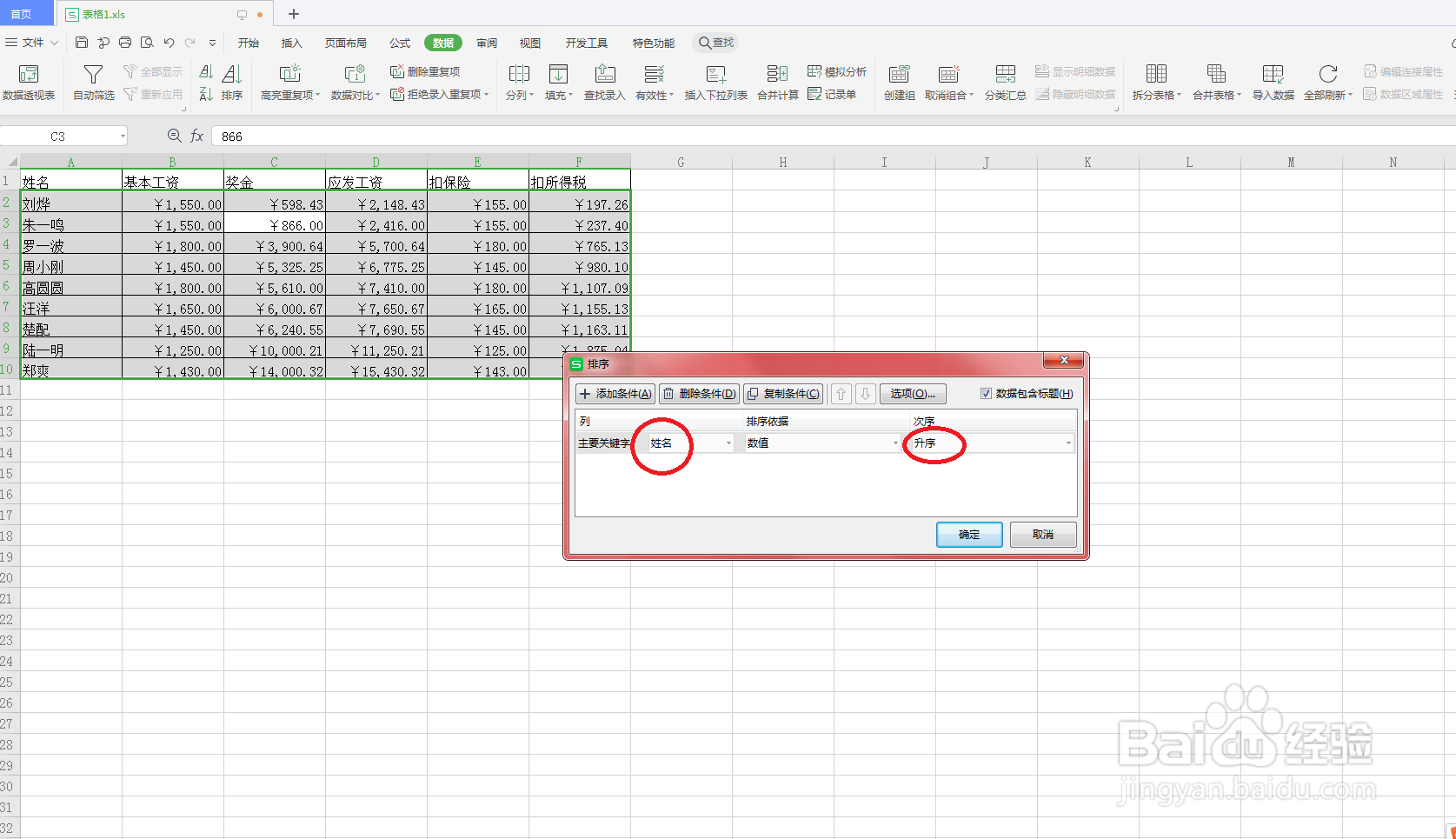Sort descending with the Z-A icon
1456x839 pixels.
coord(206,94)
